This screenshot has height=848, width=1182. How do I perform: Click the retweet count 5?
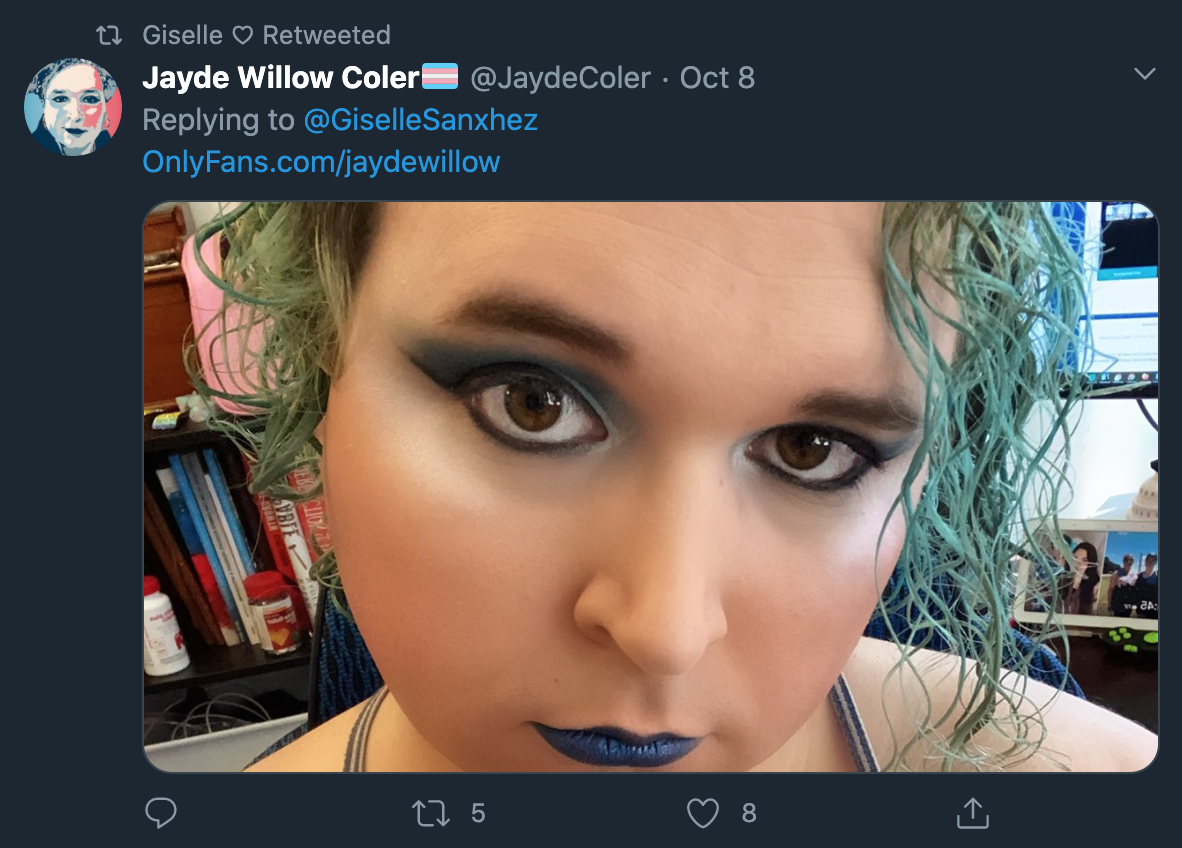click(x=478, y=813)
